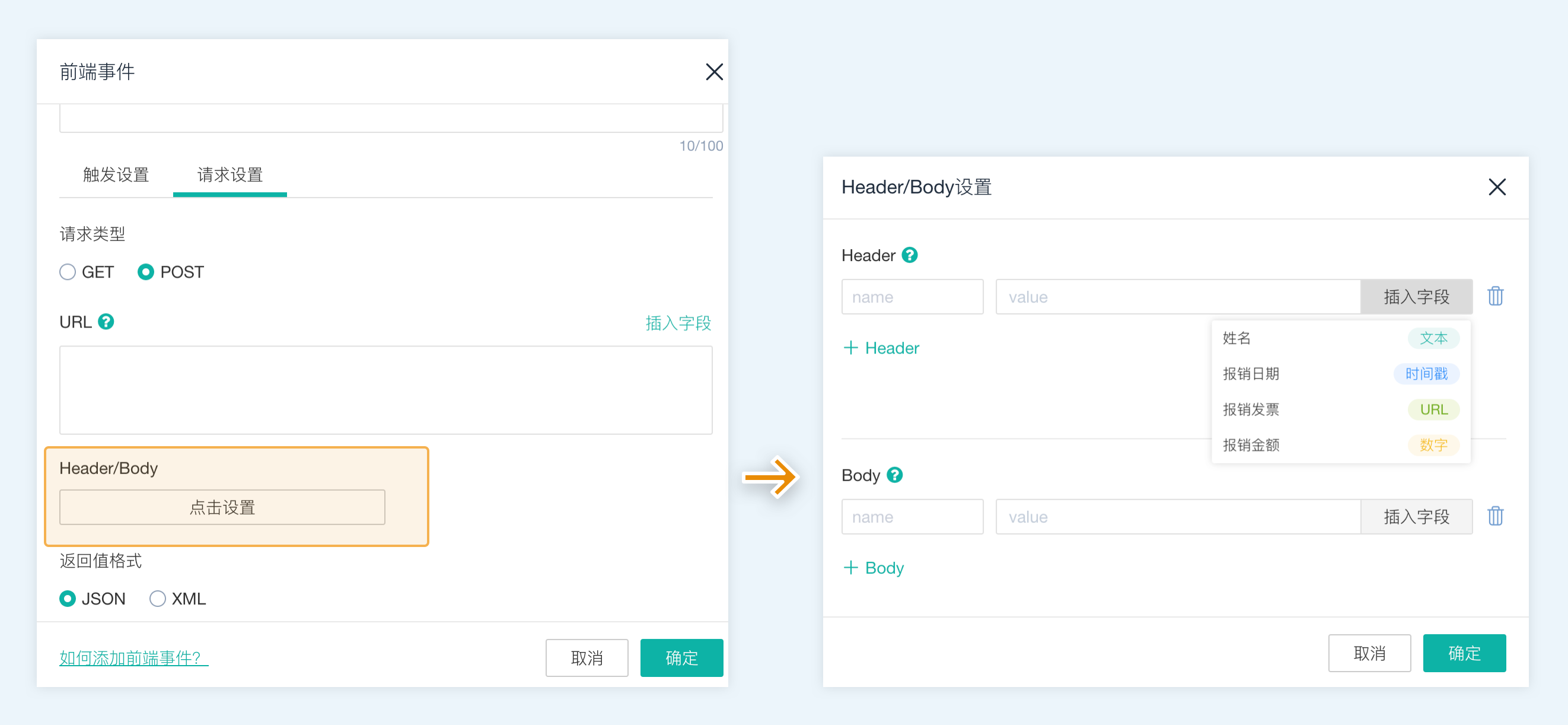The image size is (1568, 725).
Task: Add a new Body row
Action: point(874,568)
